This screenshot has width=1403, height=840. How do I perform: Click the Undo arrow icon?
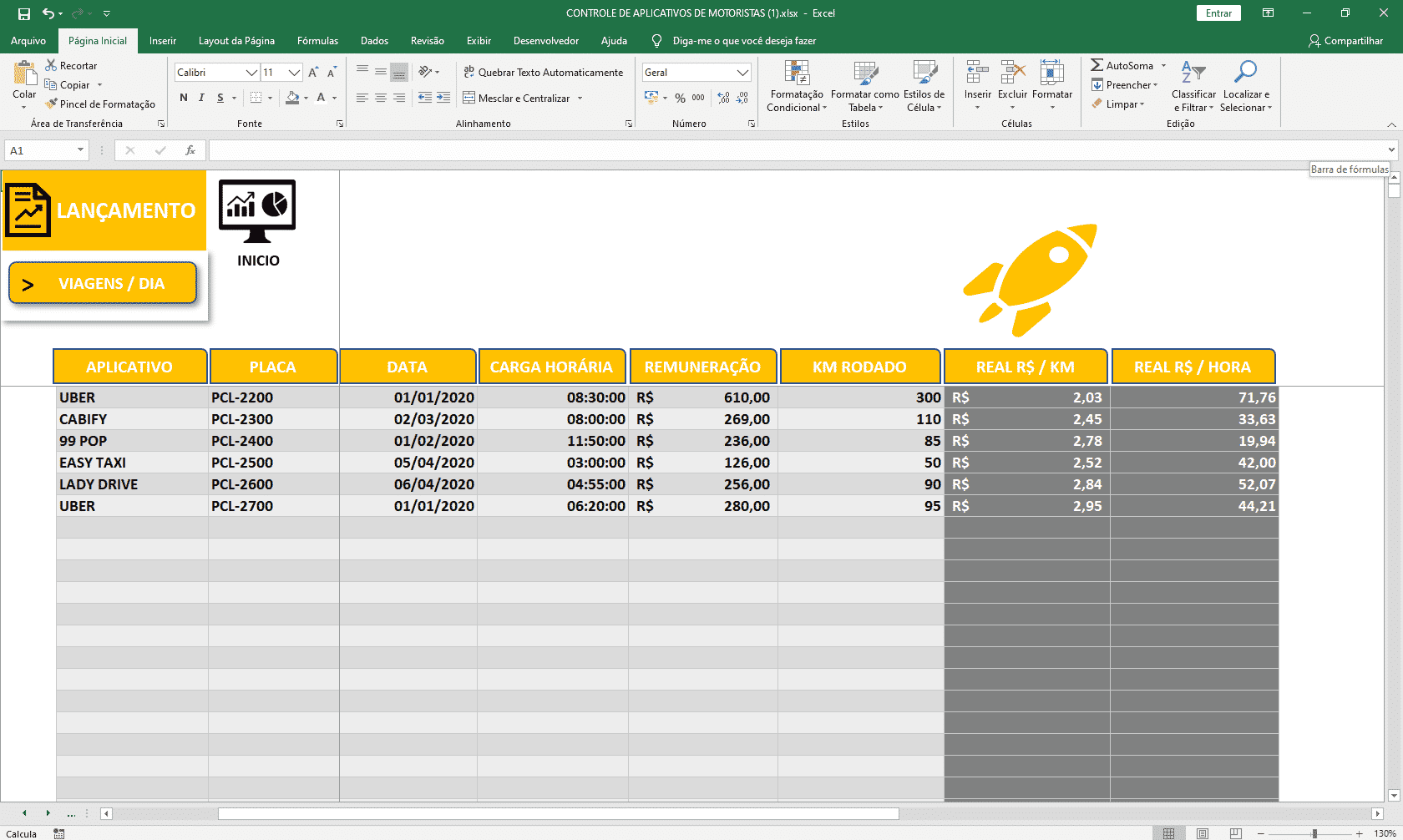click(x=49, y=13)
